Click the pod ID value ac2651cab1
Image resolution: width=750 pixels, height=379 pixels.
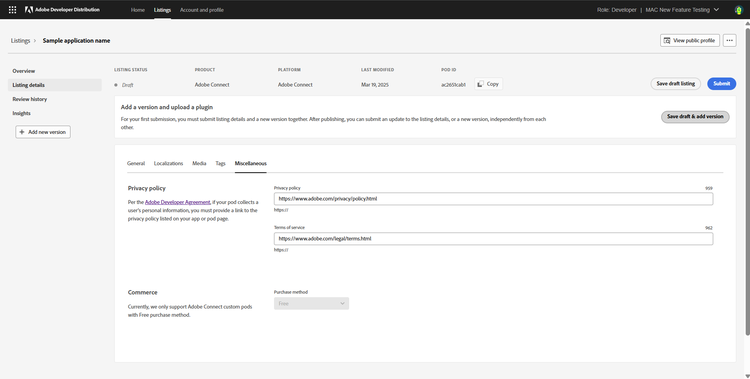click(453, 85)
